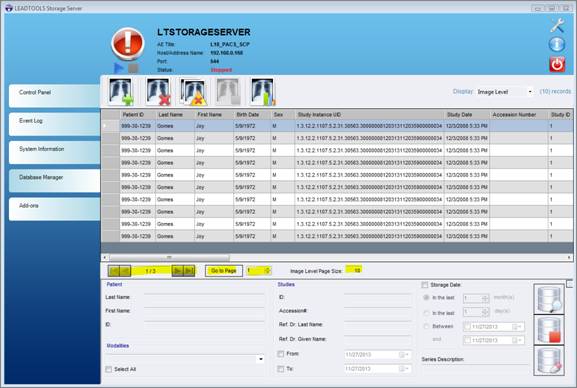Go to first page arrow button
577x388 pixels.
114,271
